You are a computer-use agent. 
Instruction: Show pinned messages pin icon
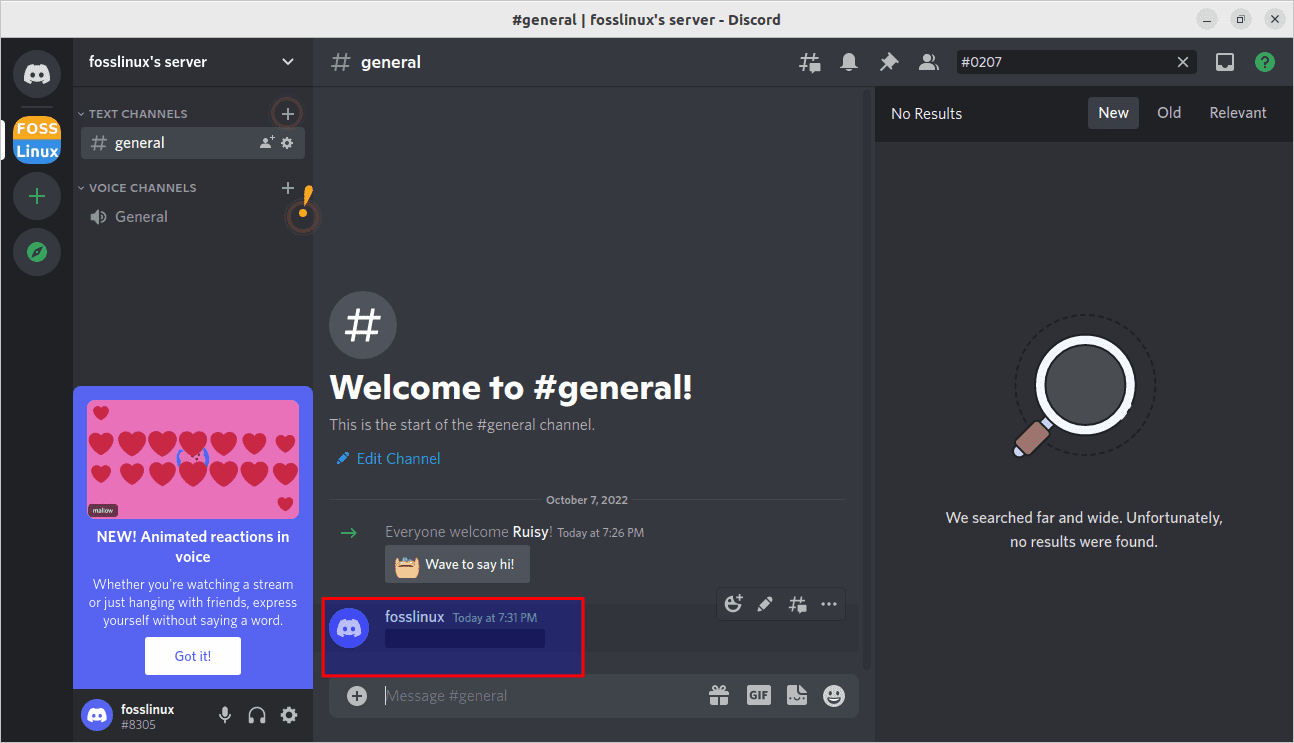889,62
